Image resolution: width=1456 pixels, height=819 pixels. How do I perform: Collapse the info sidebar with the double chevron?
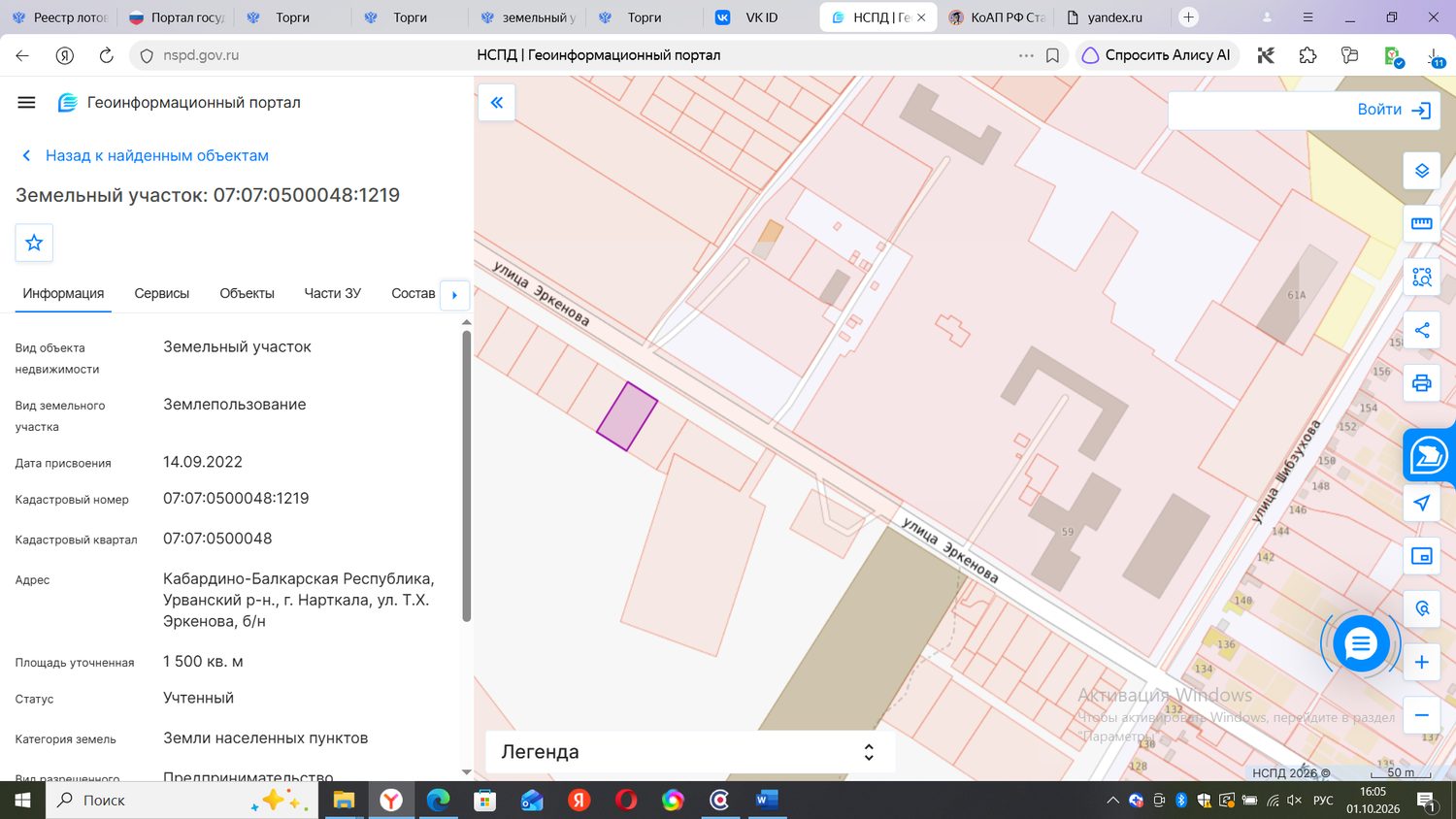[497, 102]
